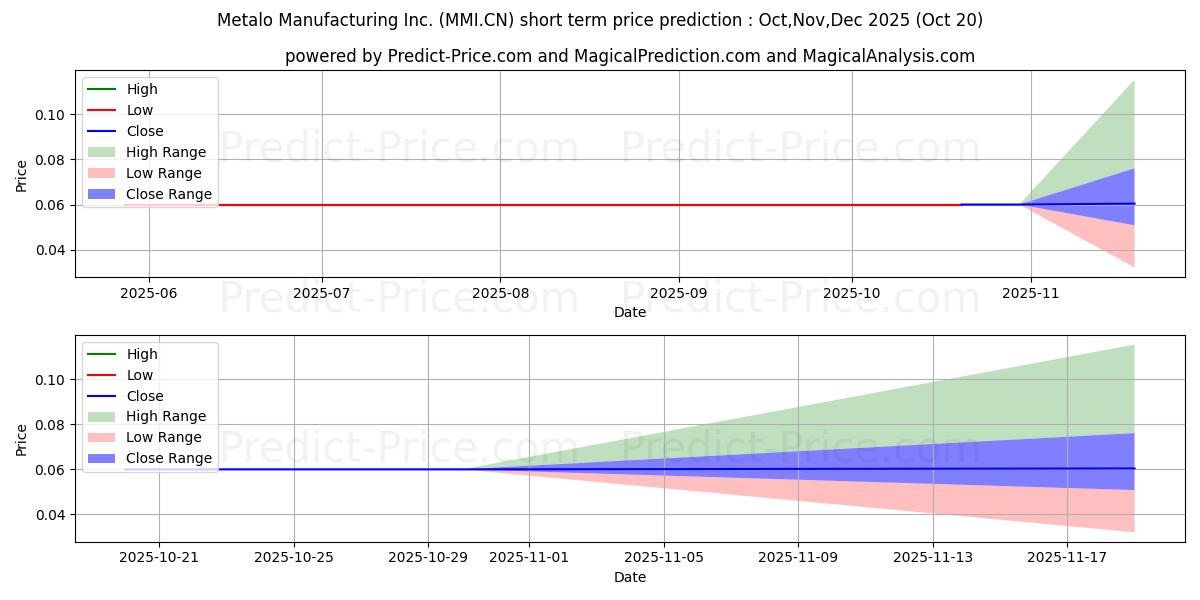Click the green High line marker in top legend
This screenshot has width=1200, height=600.
102,89
